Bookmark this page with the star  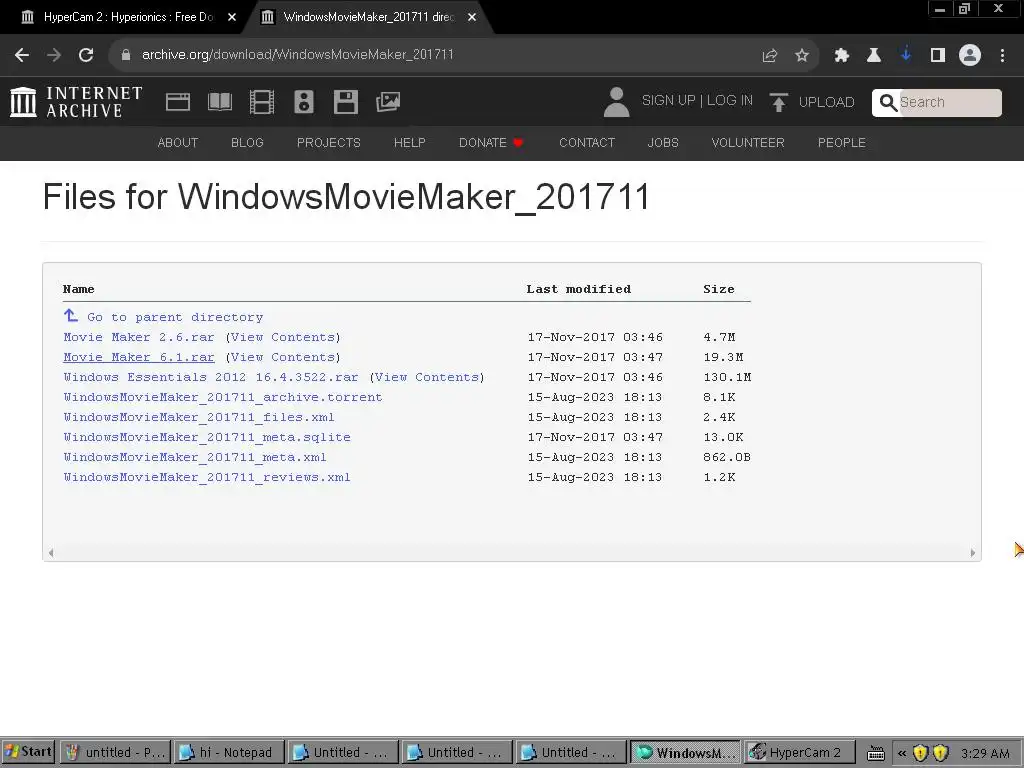[802, 56]
